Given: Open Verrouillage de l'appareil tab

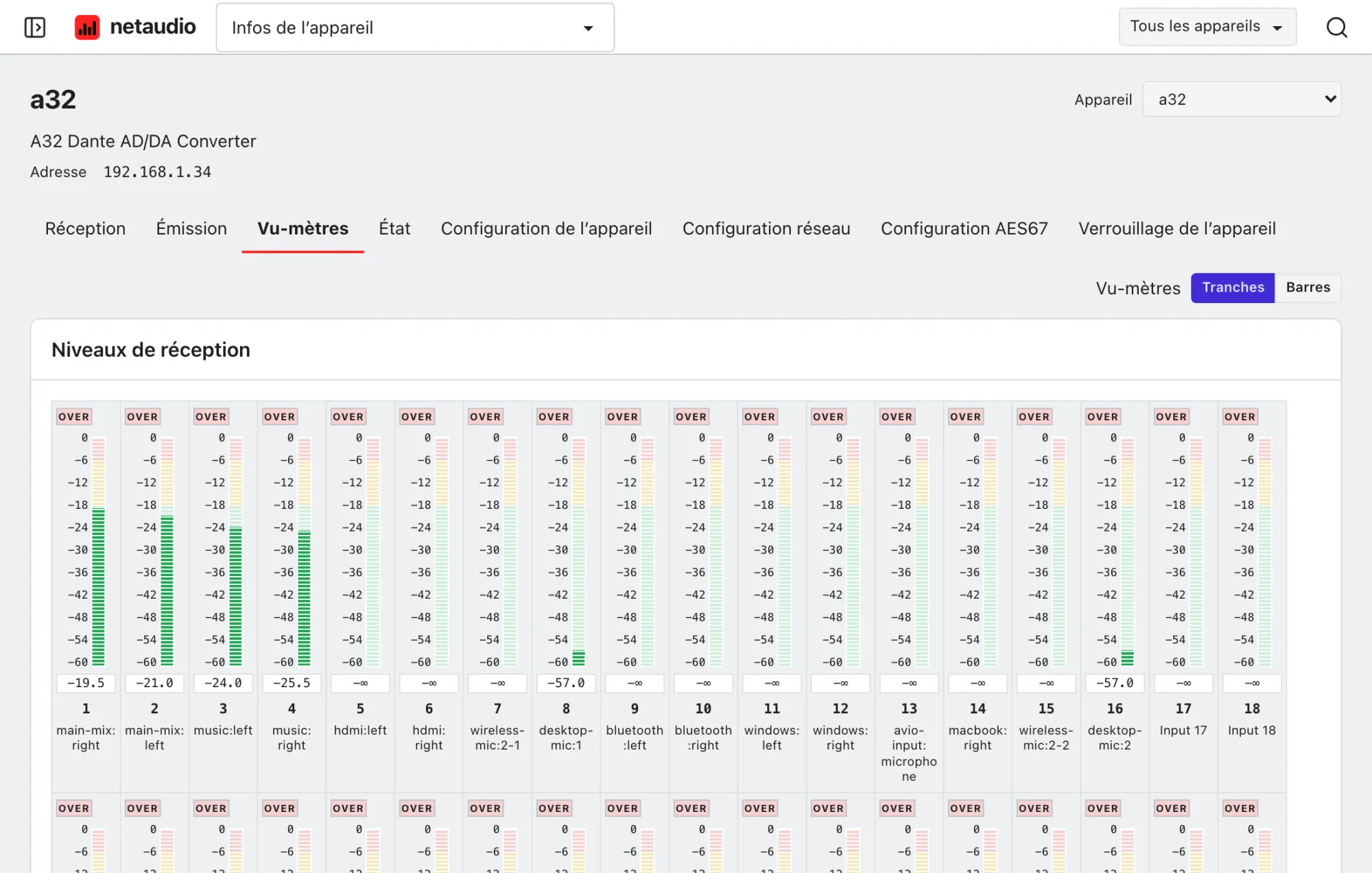Looking at the screenshot, I should pyautogui.click(x=1177, y=228).
